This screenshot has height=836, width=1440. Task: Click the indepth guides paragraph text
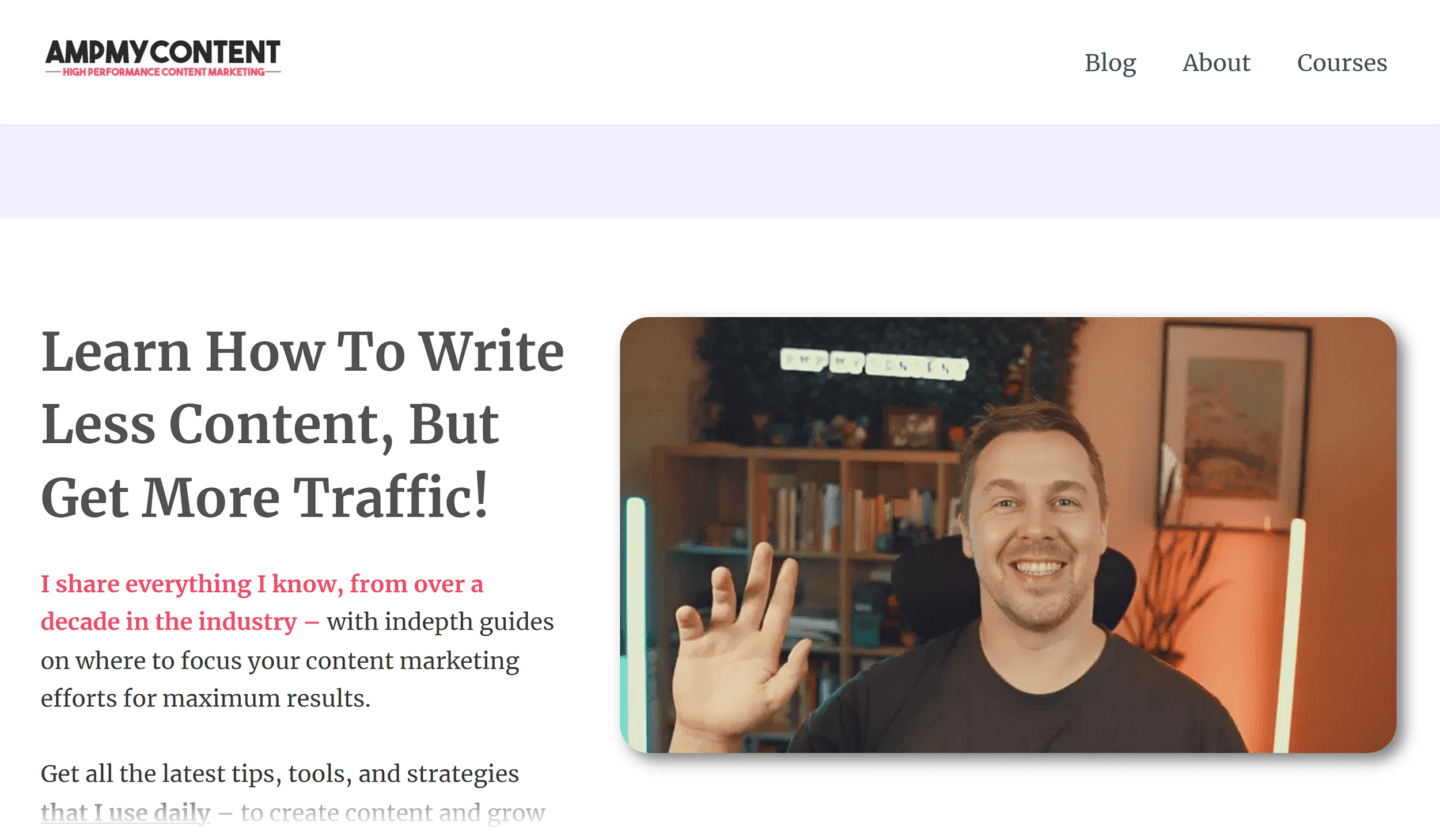(297, 660)
